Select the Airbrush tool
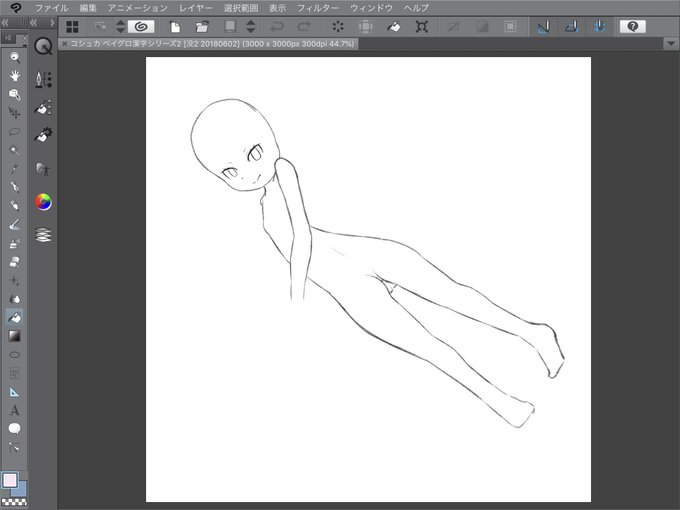 coord(14,243)
